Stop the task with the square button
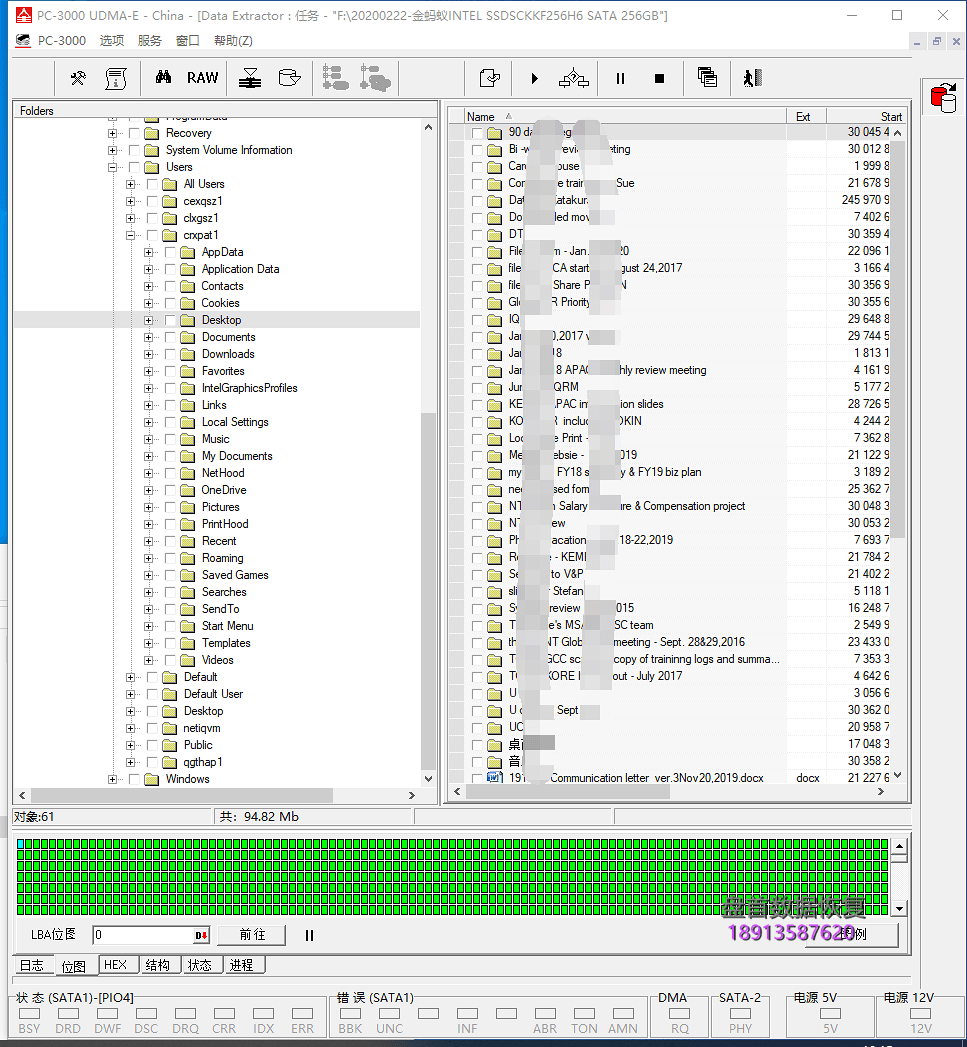This screenshot has width=967, height=1047. (x=659, y=79)
